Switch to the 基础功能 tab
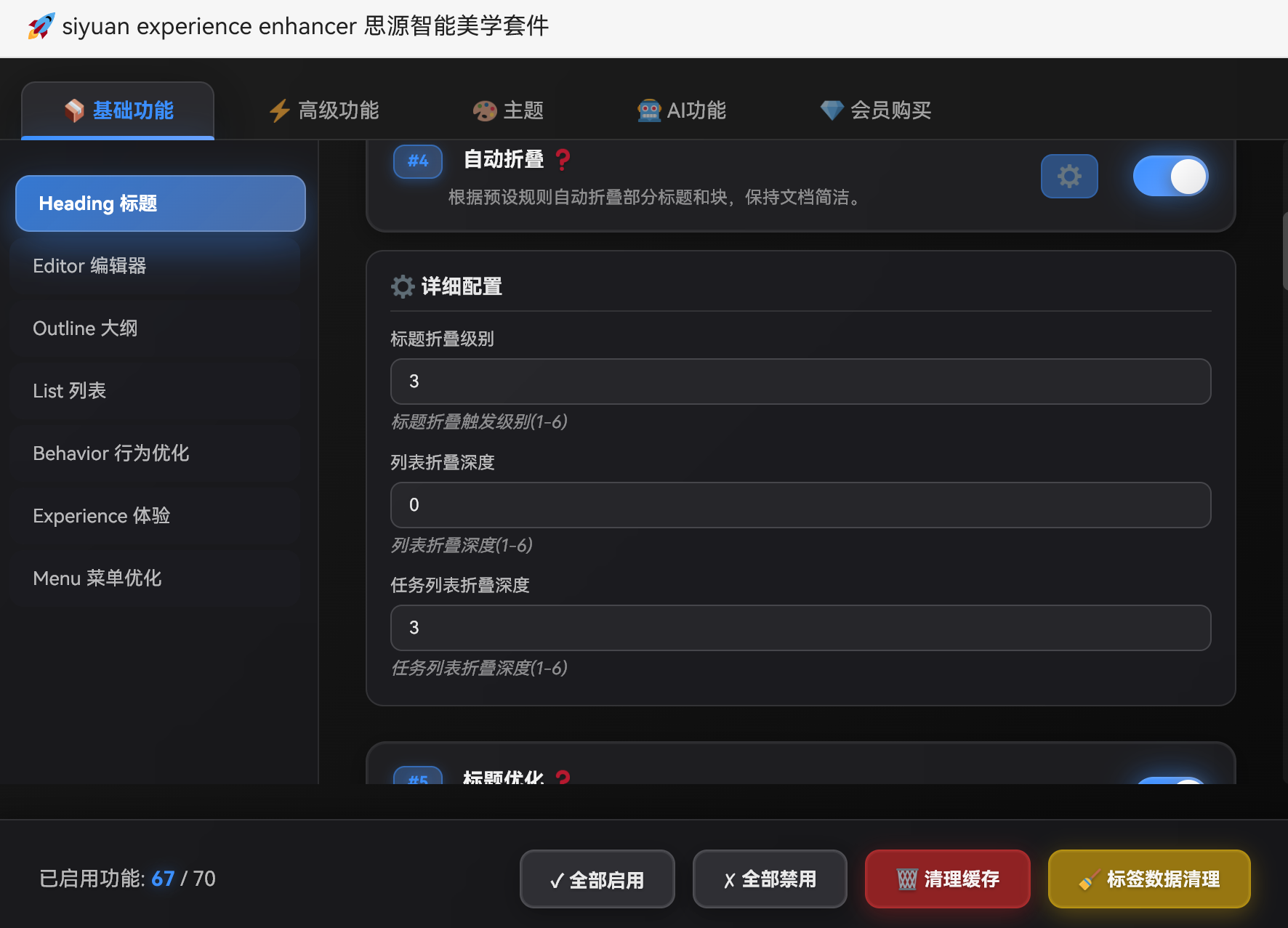1288x928 pixels. click(118, 110)
